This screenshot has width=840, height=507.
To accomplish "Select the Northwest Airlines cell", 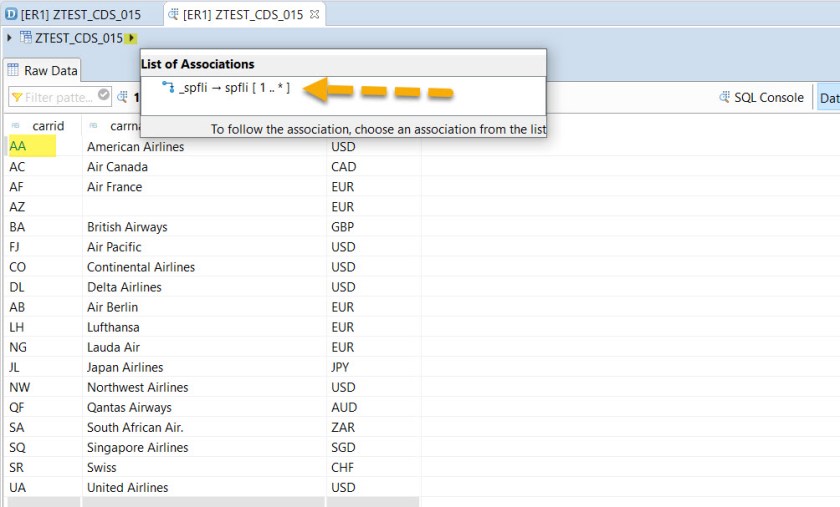I will 204,387.
